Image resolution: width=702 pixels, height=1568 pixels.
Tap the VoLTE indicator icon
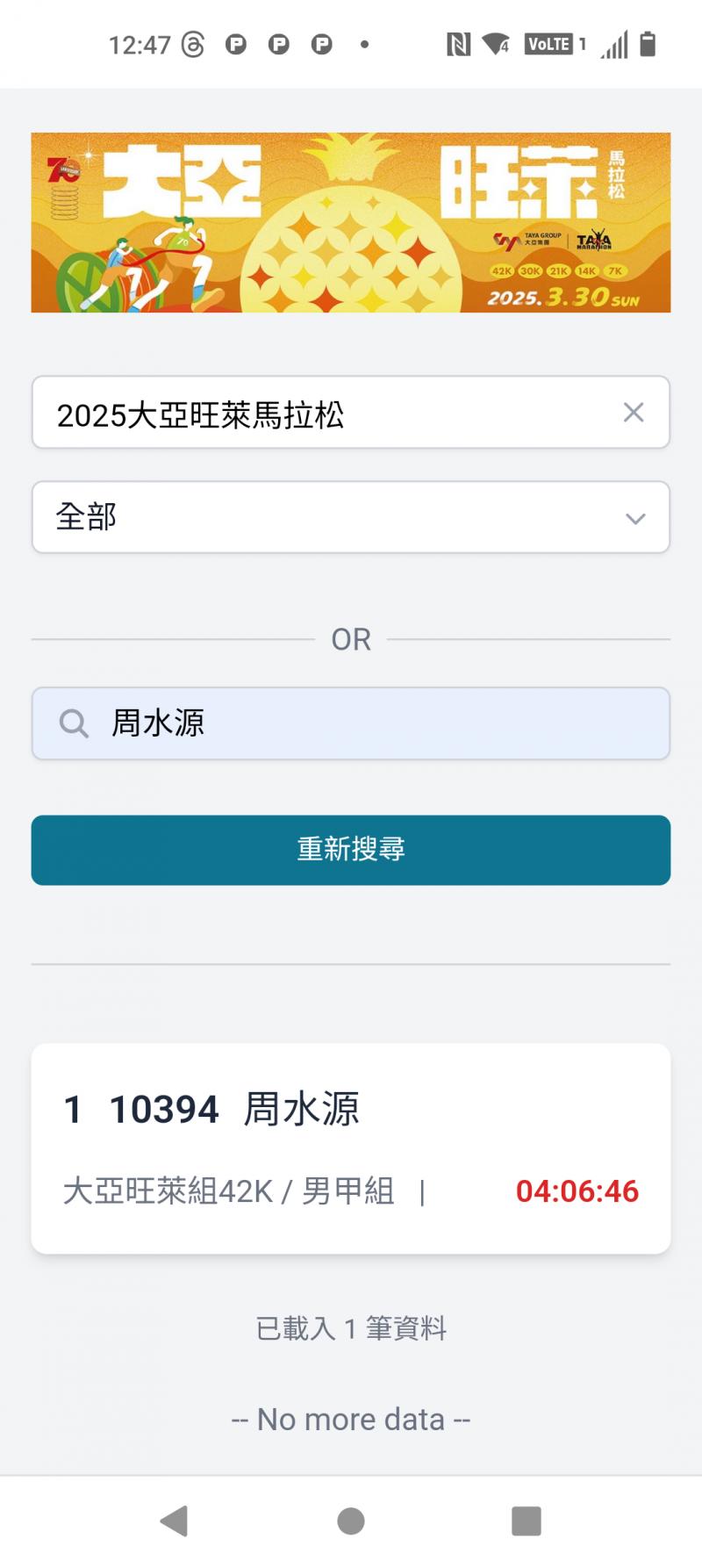(549, 44)
